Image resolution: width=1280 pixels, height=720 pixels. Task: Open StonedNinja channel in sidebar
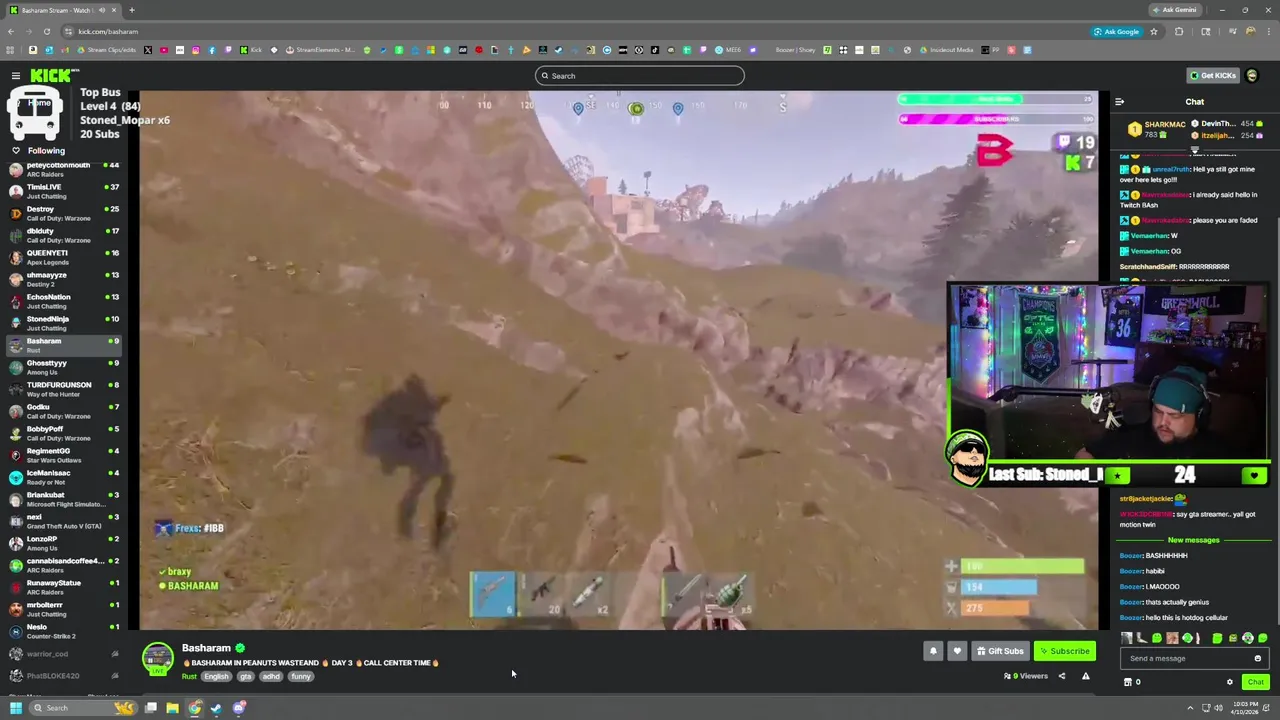click(x=62, y=323)
